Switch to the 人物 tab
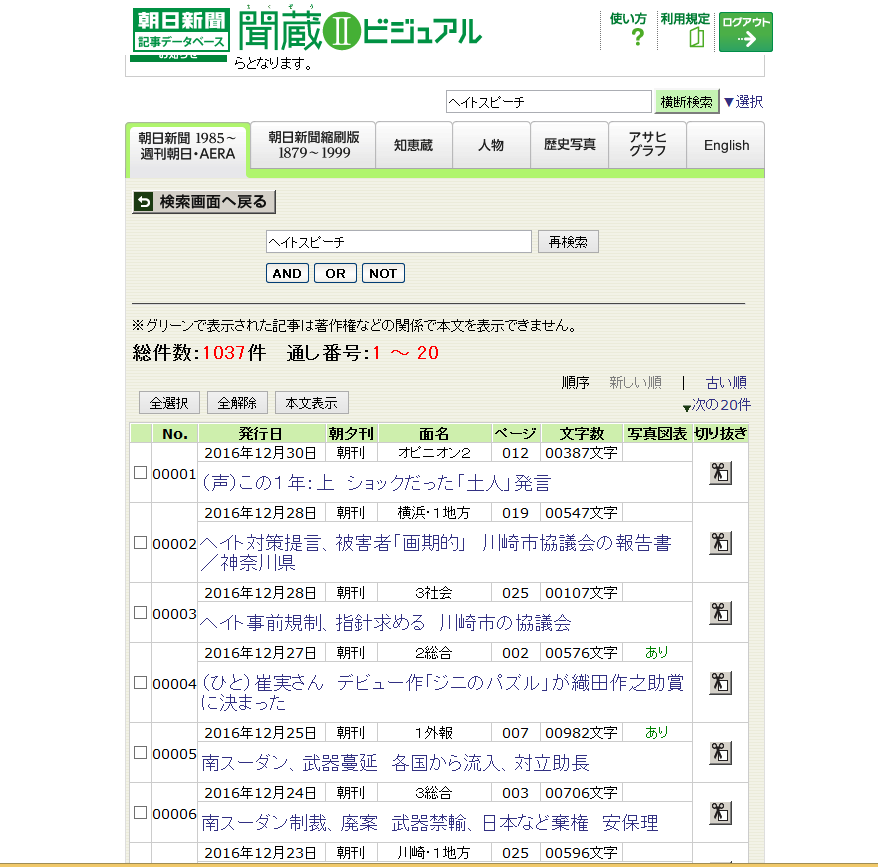 click(492, 145)
